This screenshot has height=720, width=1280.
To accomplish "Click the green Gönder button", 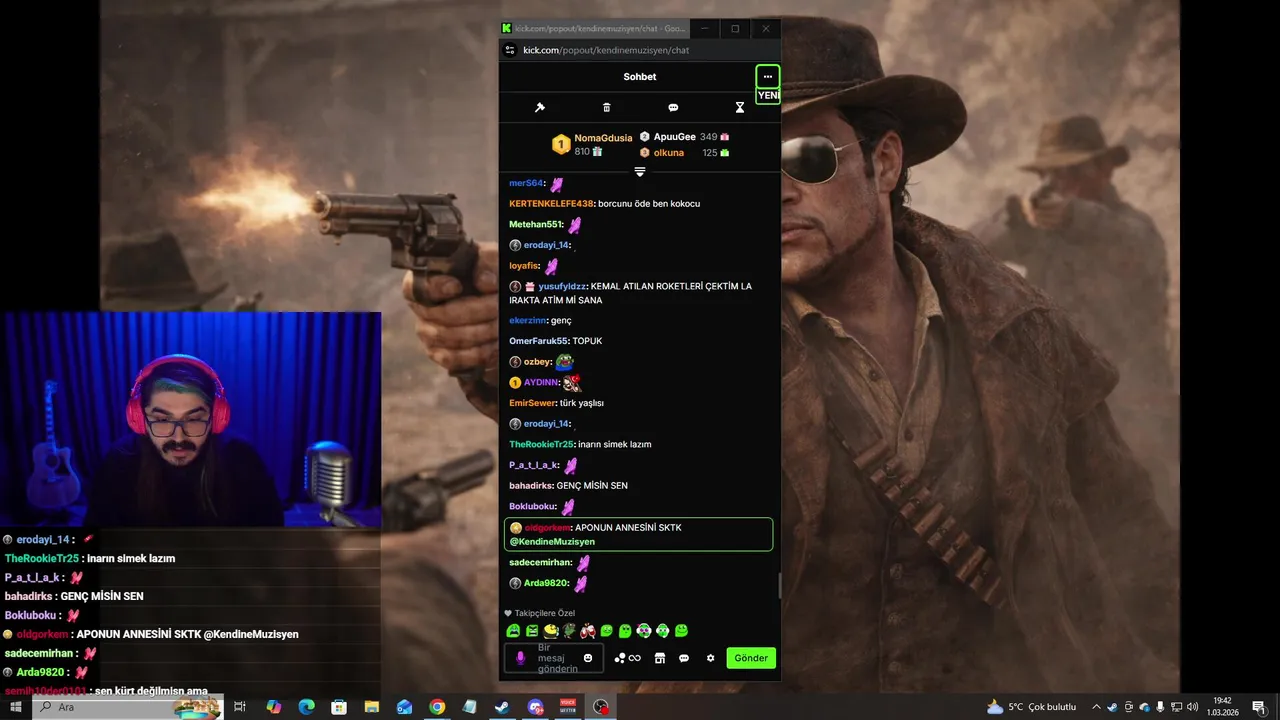I will (x=751, y=658).
